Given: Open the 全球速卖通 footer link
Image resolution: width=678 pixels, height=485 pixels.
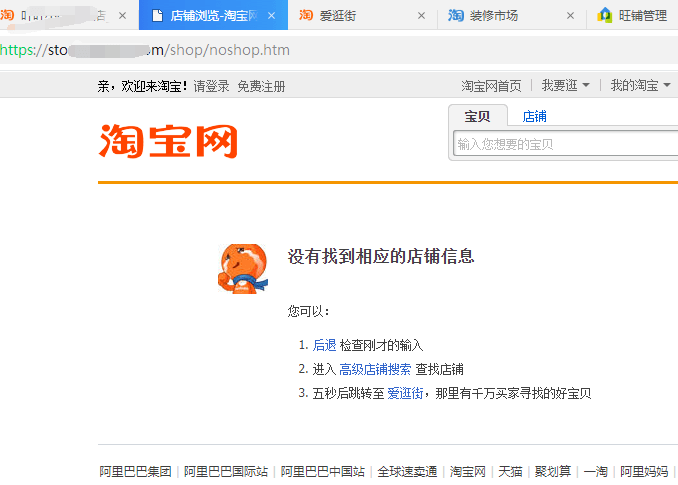Looking at the screenshot, I should point(407,471).
